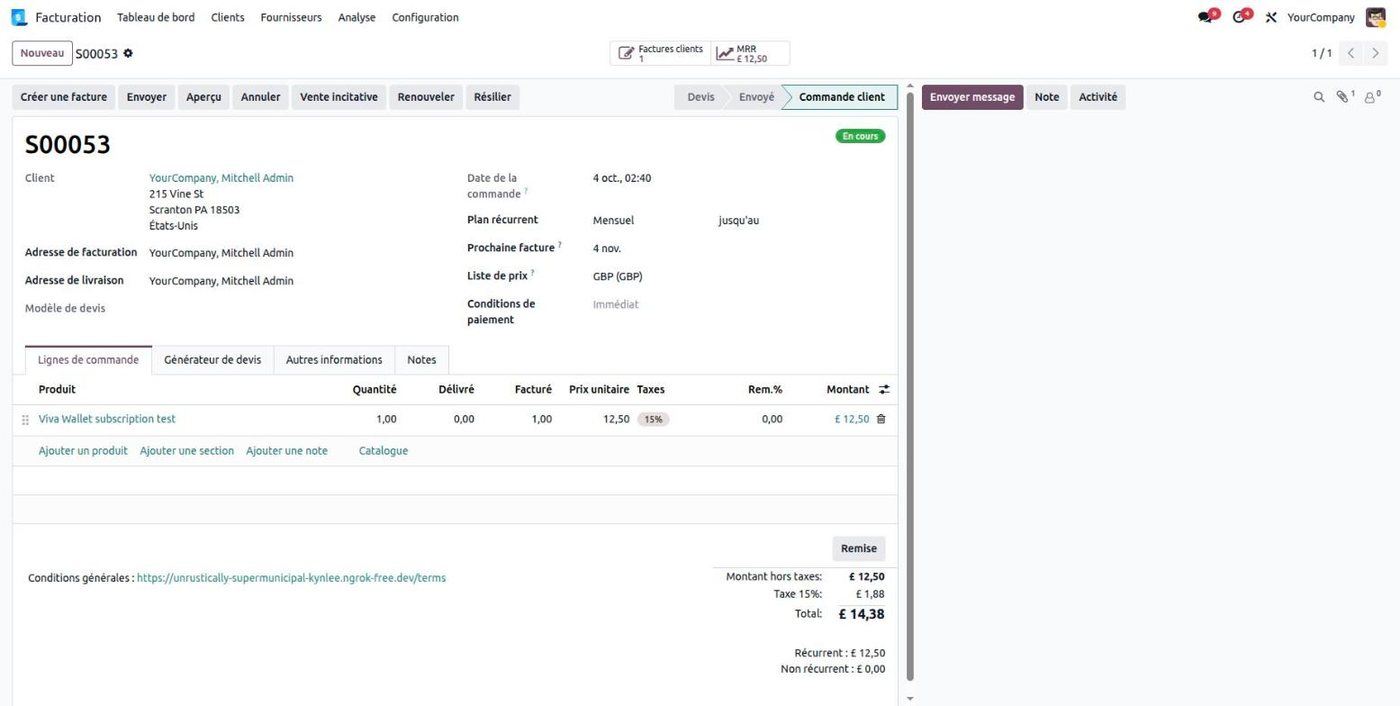Open the Analyse menu
This screenshot has width=1400, height=706.
pos(357,17)
